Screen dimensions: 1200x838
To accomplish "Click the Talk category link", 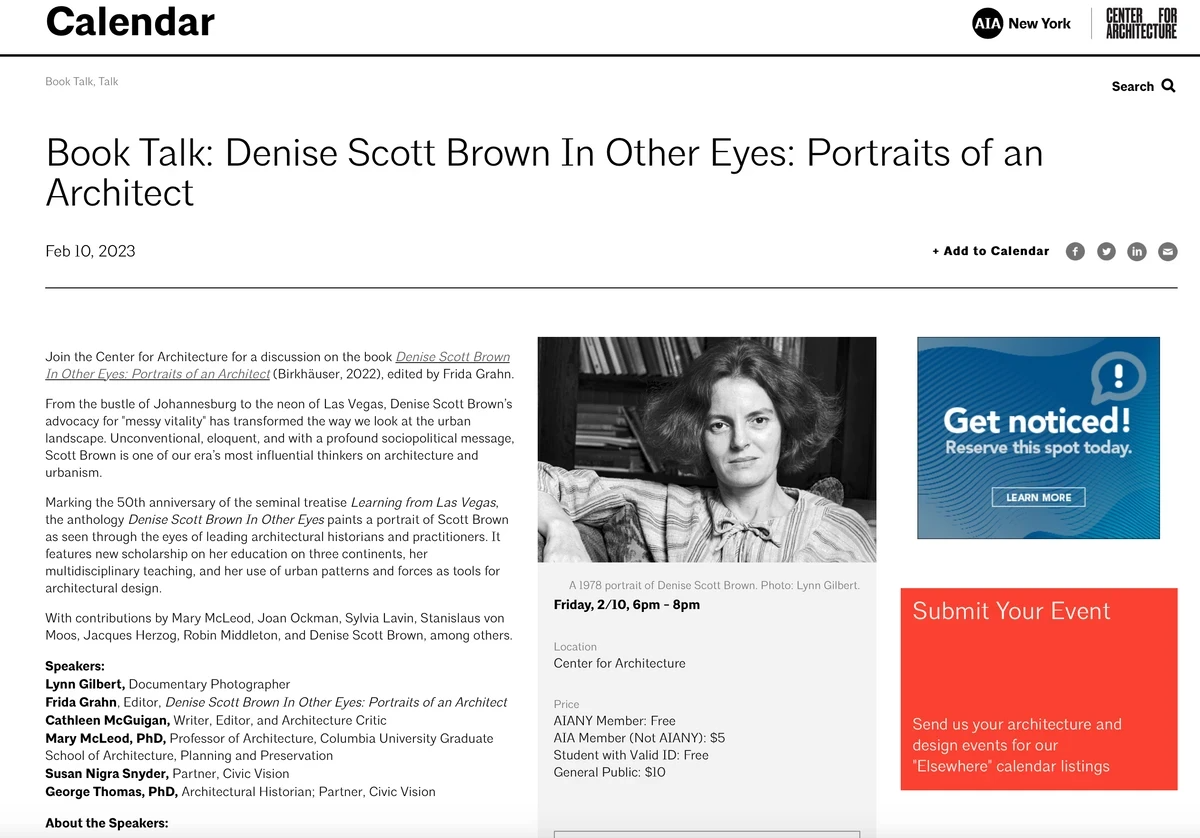I will [x=108, y=81].
